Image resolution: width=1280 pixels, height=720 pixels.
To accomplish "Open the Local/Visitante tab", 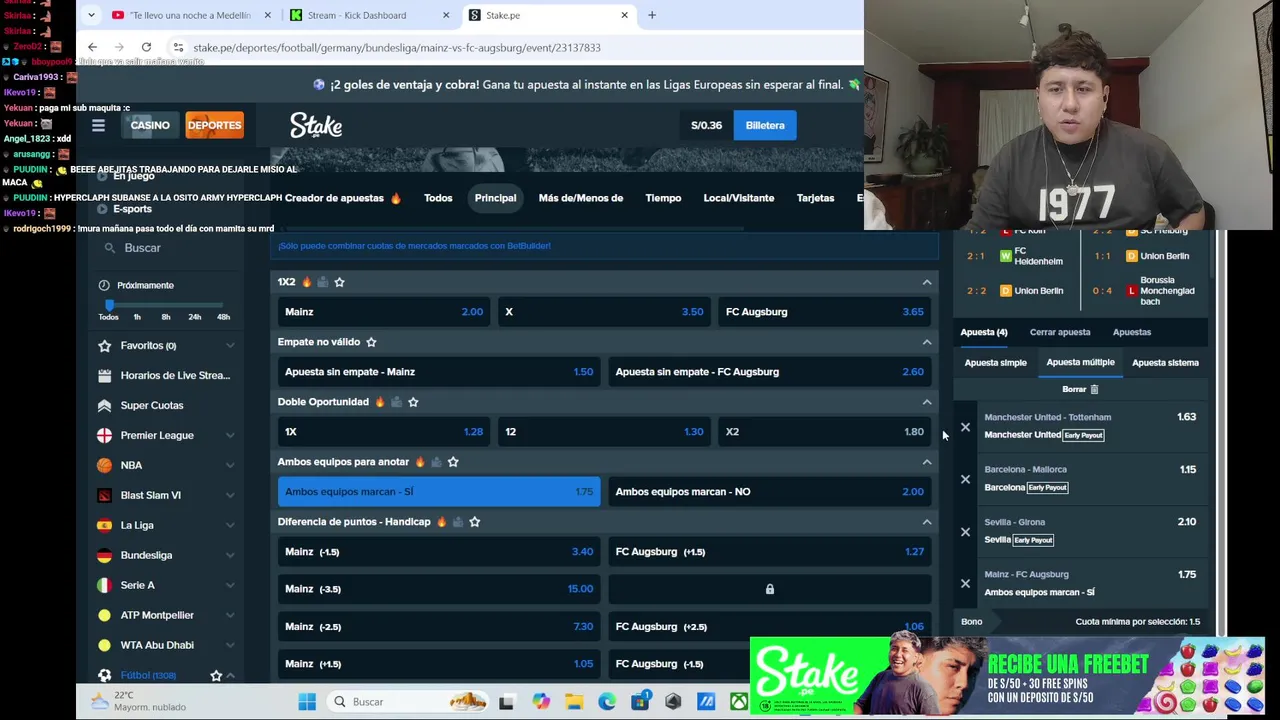I will pyautogui.click(x=739, y=198).
